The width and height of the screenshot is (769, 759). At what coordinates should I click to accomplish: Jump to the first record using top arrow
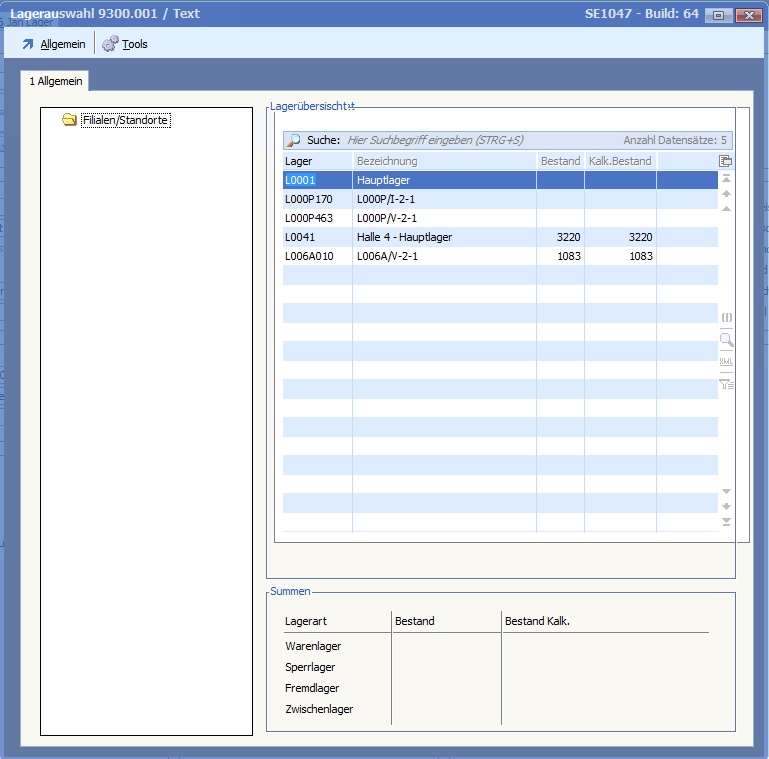tap(726, 178)
